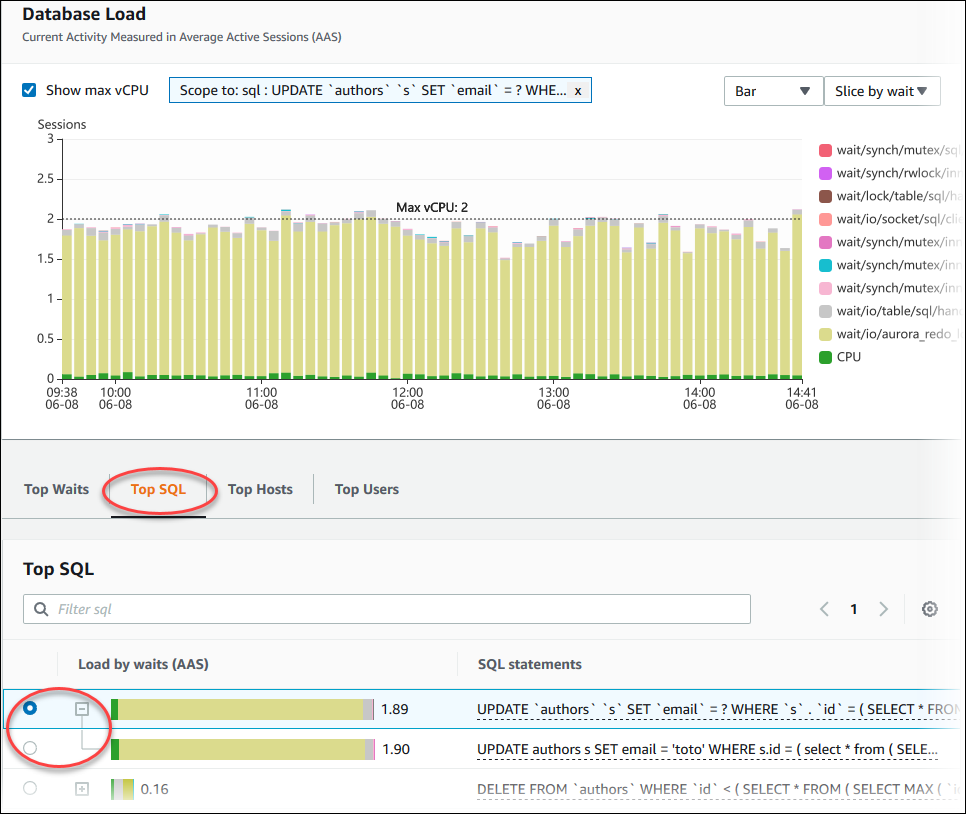Click the previous page chevron

click(824, 608)
